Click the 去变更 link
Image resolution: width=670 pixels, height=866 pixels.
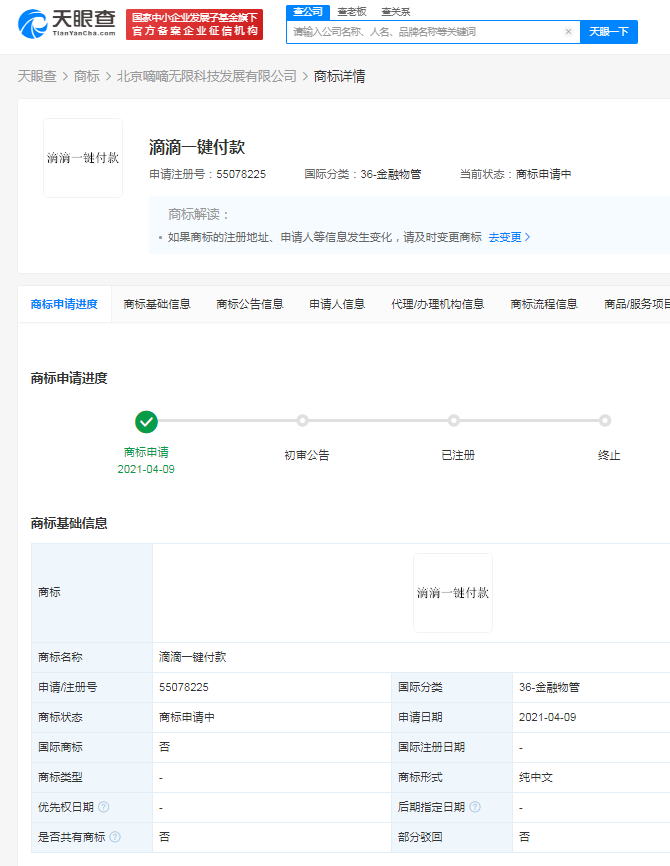509,237
